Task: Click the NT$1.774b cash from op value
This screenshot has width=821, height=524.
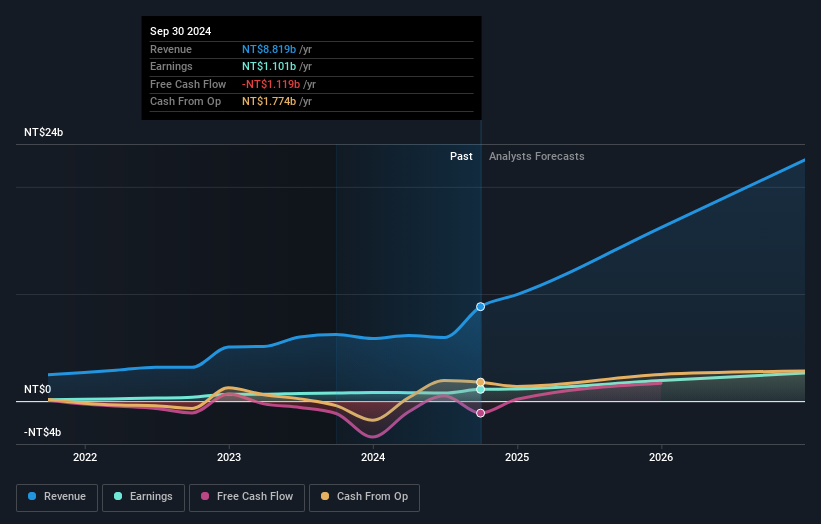Action: (269, 102)
